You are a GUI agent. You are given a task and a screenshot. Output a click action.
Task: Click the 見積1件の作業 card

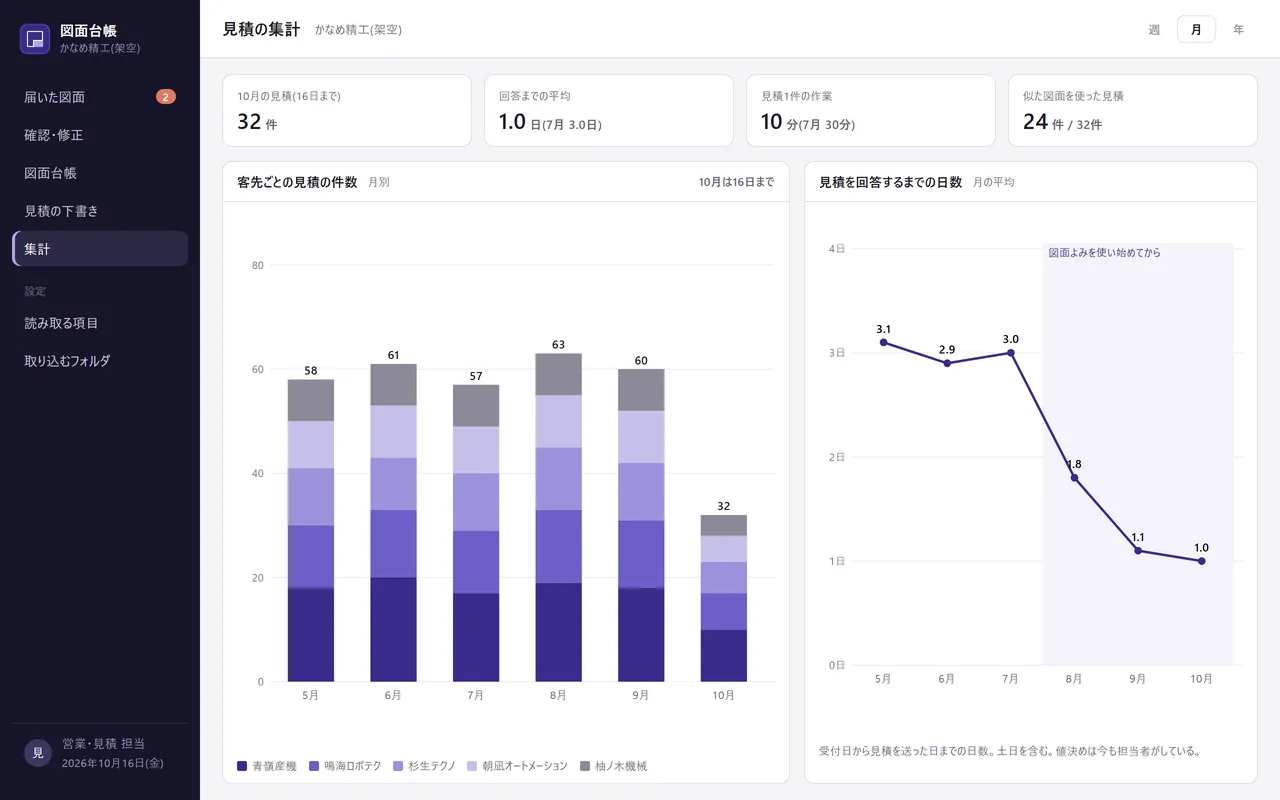[871, 110]
